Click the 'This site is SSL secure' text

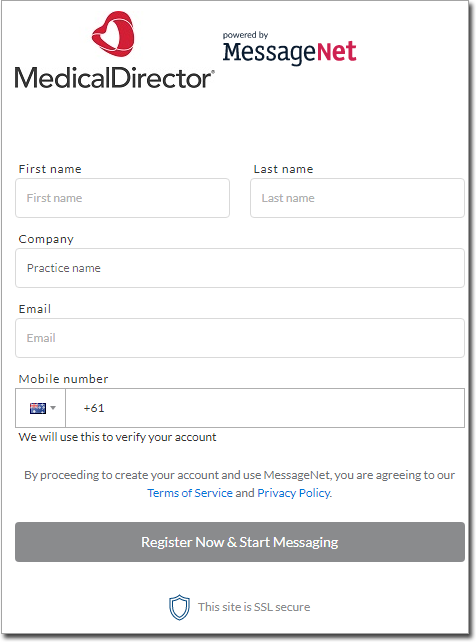[254, 607]
